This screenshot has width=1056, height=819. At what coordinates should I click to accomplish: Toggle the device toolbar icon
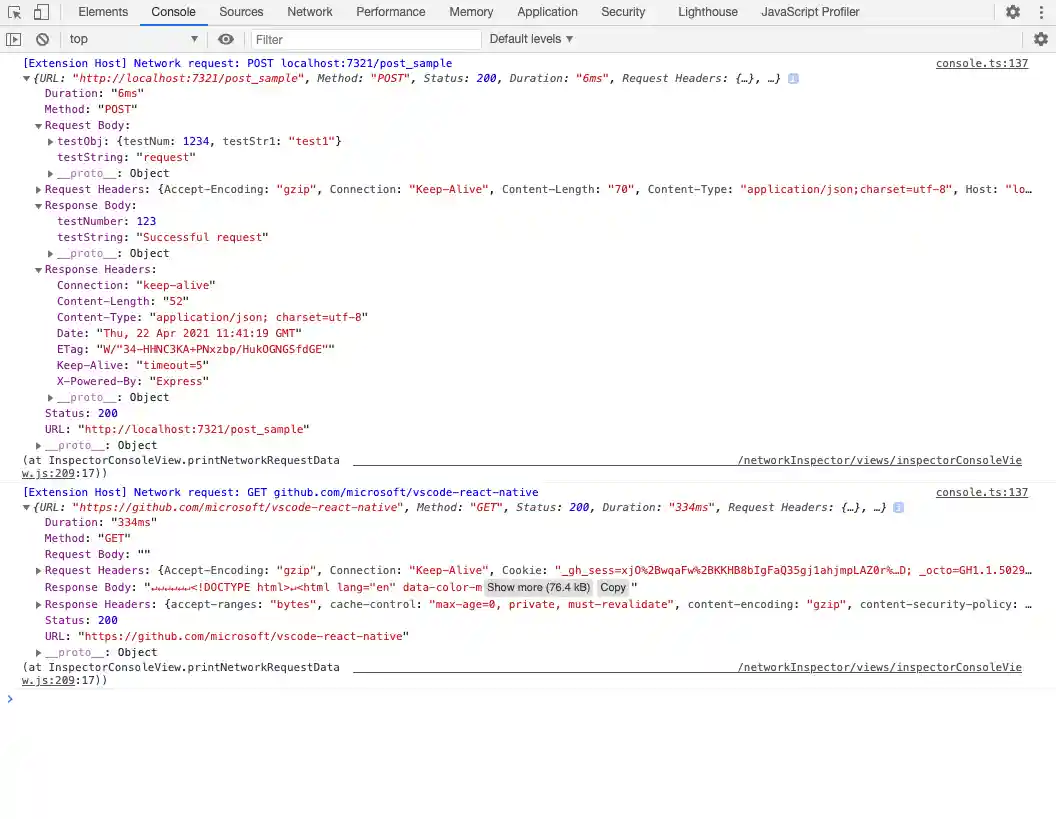[41, 12]
